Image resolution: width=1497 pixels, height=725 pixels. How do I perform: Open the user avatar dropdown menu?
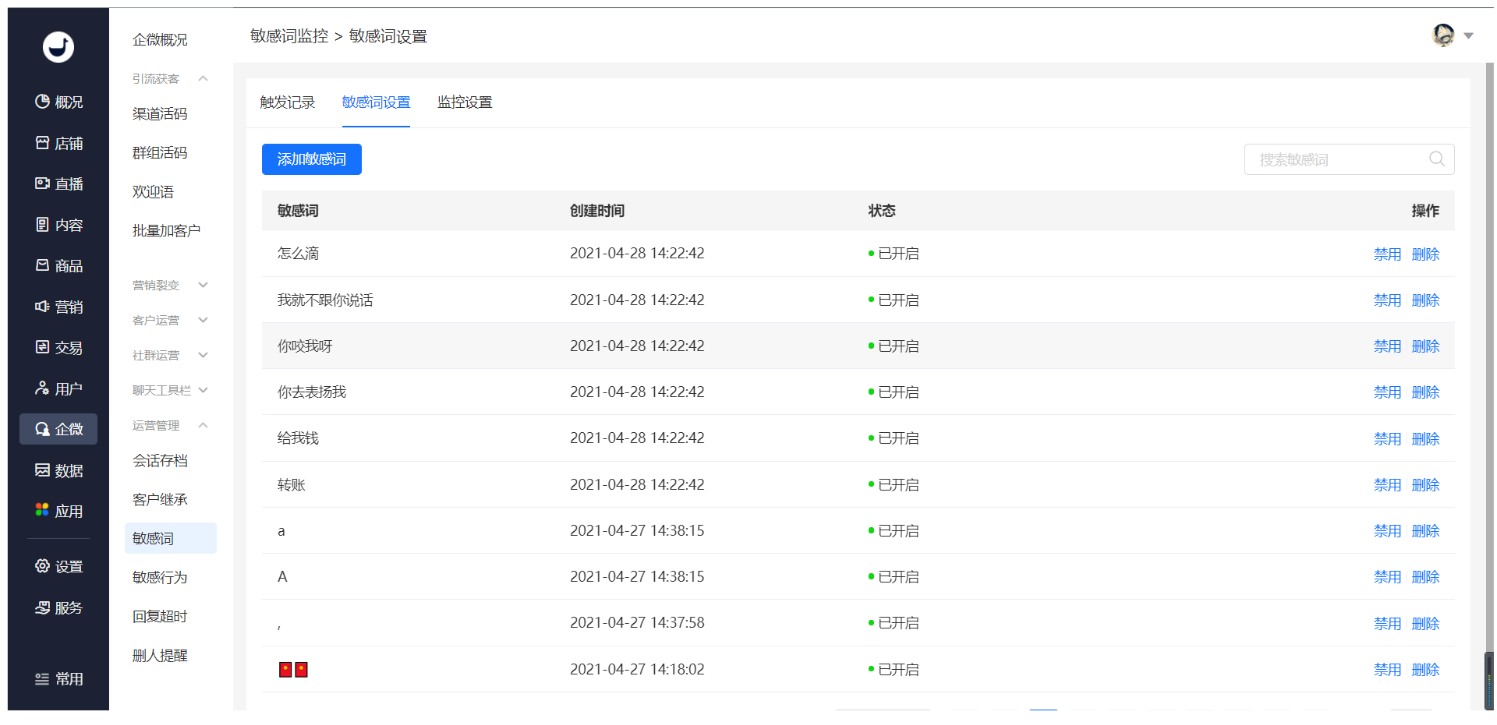[1453, 36]
